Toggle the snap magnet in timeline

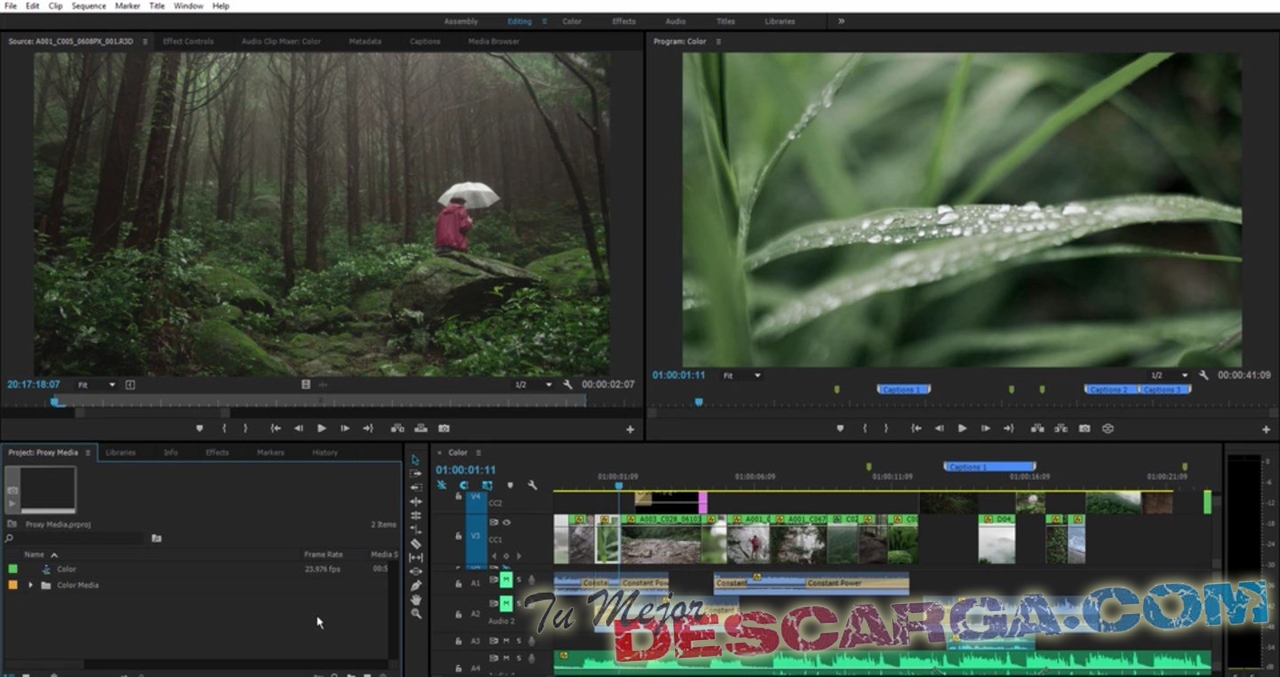(x=463, y=485)
